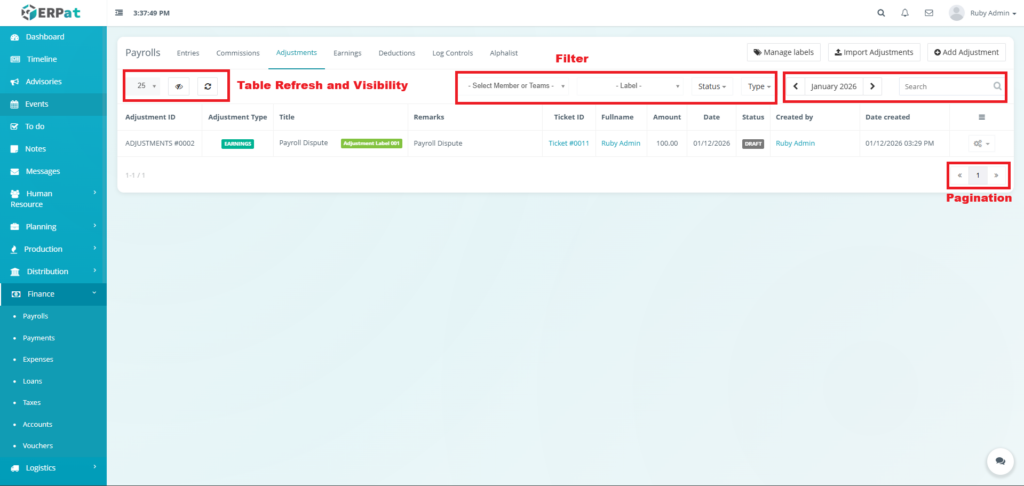Toggle column visibility eye icon

pyautogui.click(x=179, y=86)
